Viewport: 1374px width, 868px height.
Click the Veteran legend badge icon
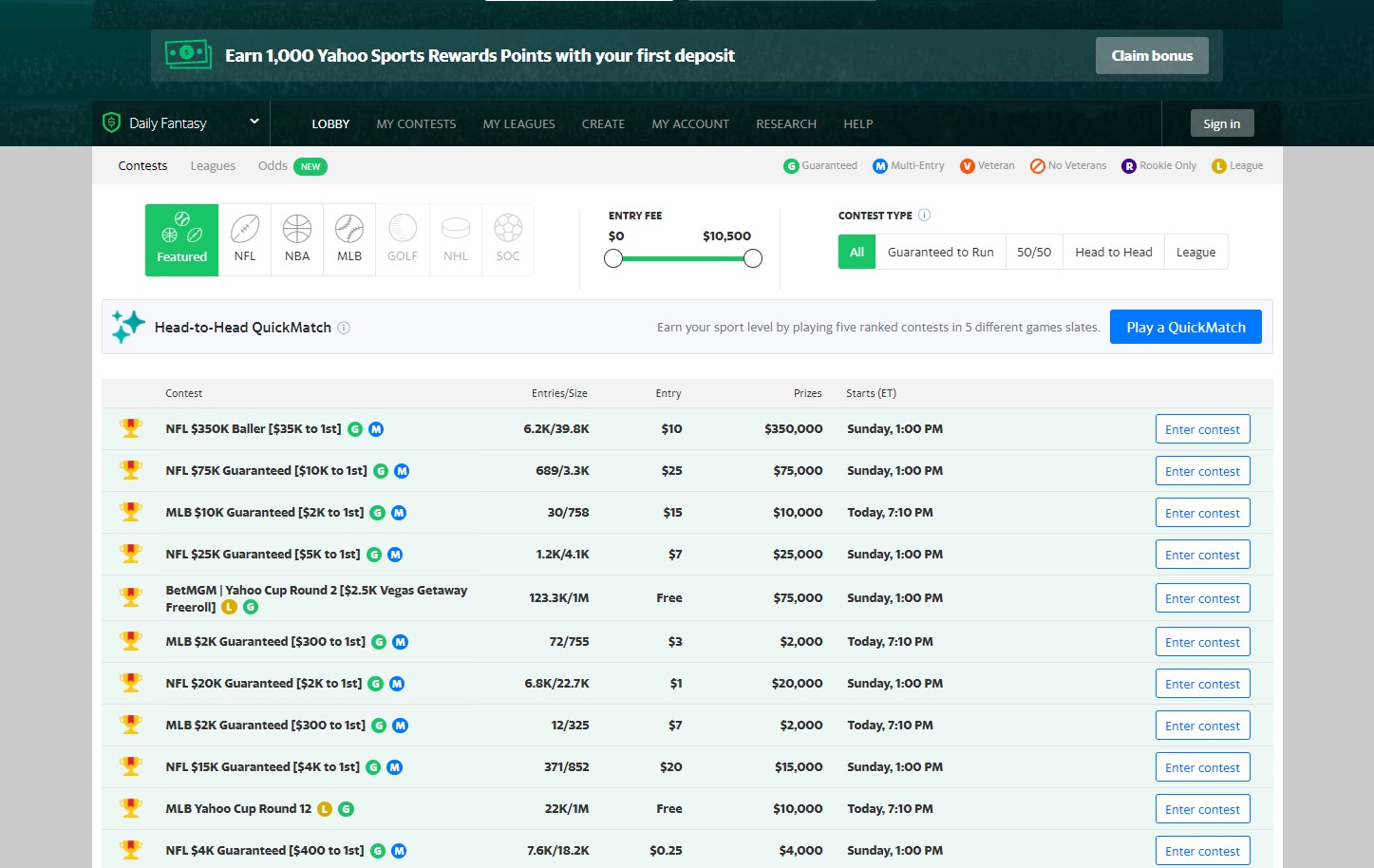tap(968, 166)
